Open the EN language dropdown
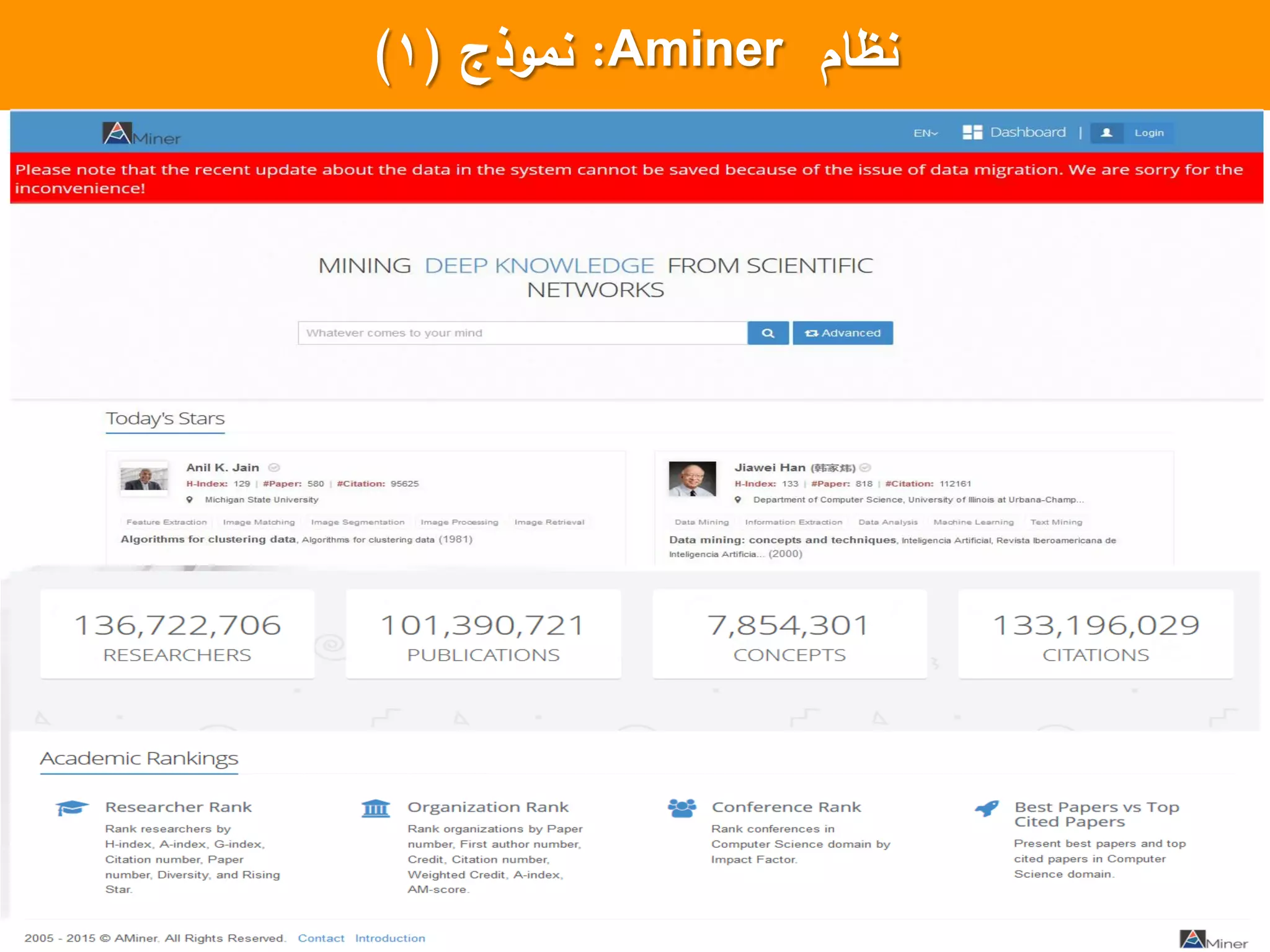1270x952 pixels. point(925,133)
